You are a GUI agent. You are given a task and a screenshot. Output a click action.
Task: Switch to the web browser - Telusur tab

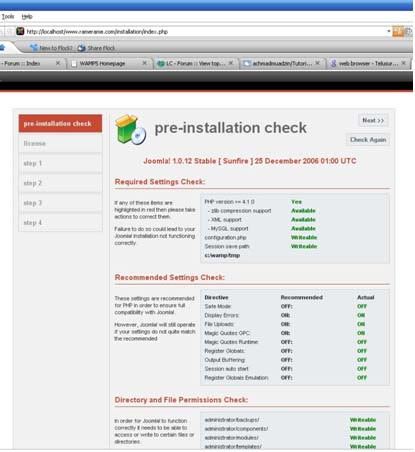369,63
